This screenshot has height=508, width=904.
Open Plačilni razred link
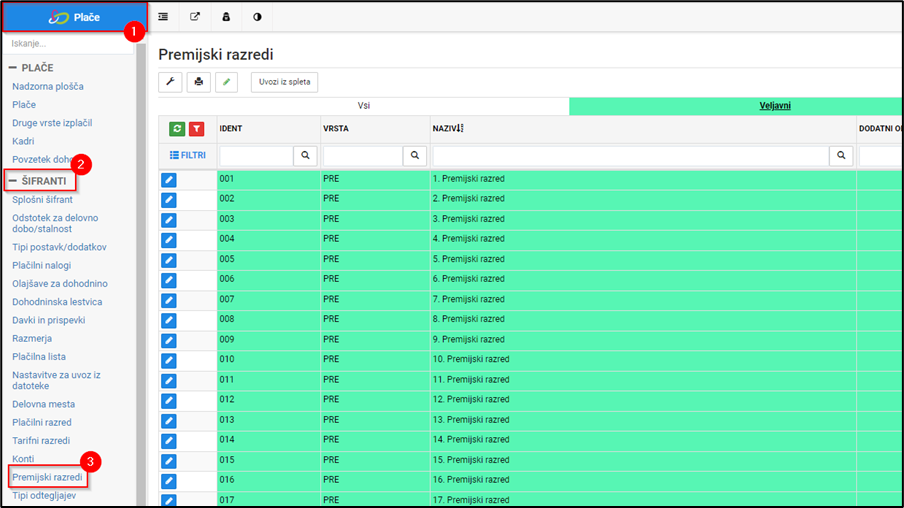click(42, 422)
